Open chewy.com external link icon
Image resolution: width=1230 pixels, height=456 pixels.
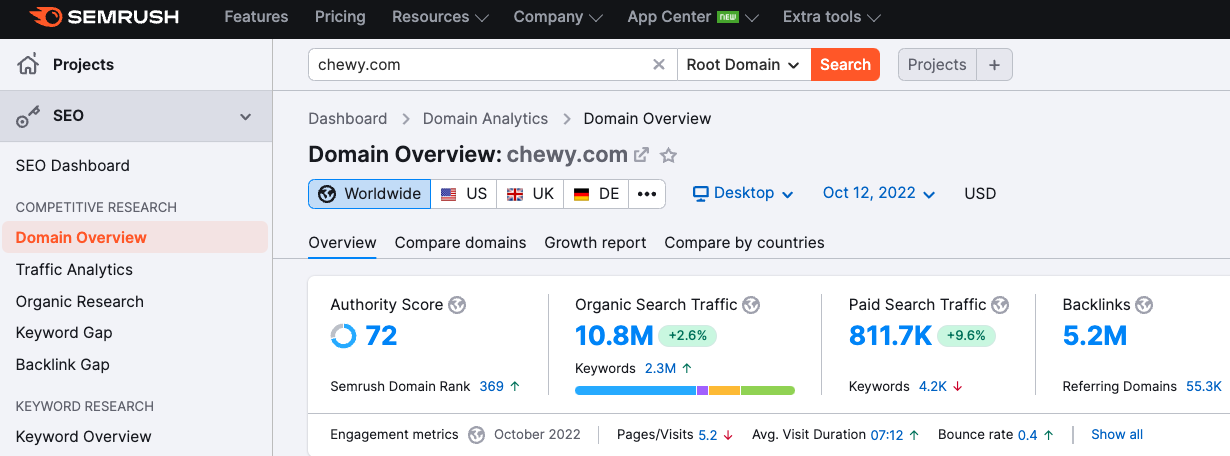(642, 155)
